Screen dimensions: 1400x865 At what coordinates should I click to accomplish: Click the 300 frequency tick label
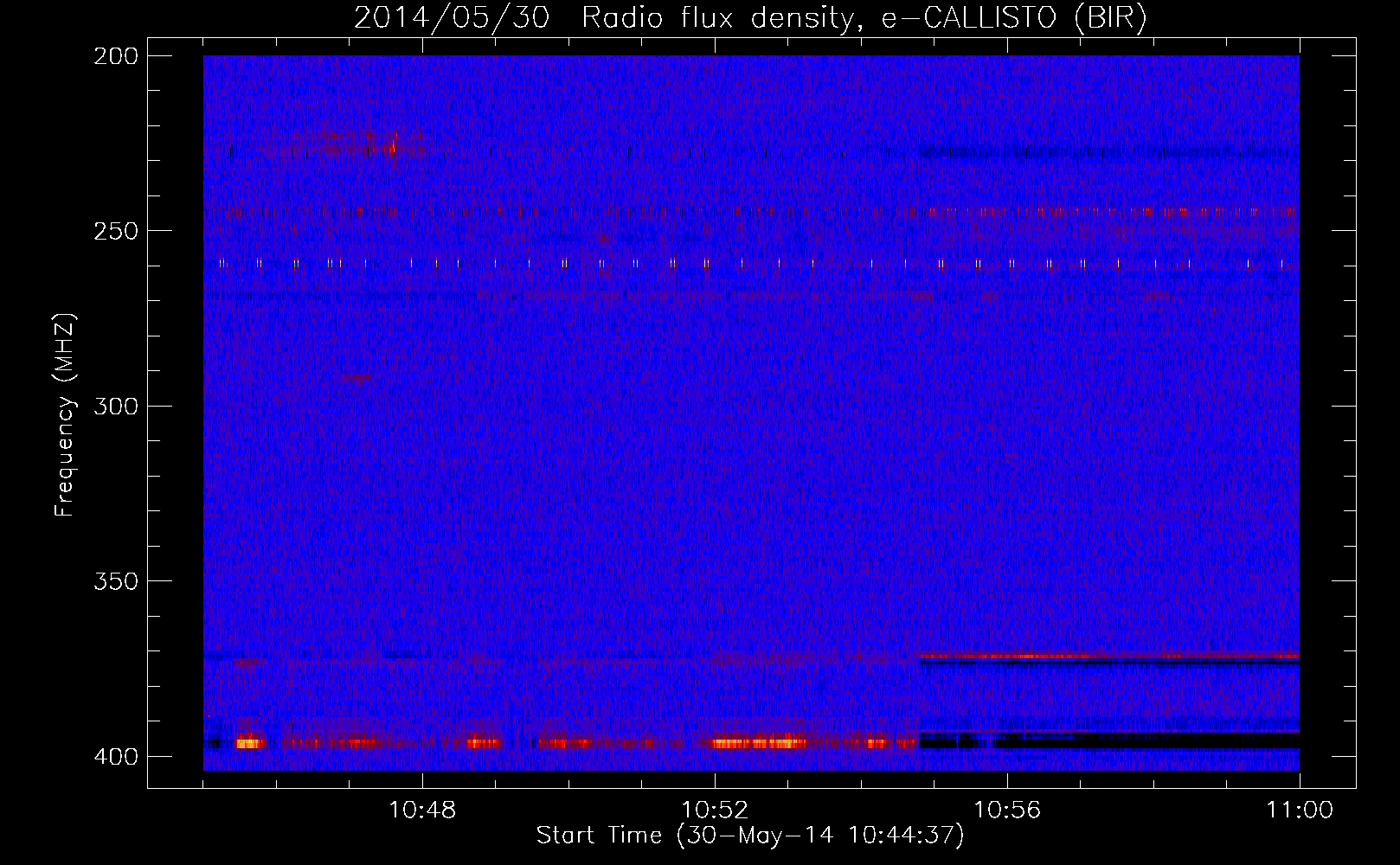coord(116,407)
